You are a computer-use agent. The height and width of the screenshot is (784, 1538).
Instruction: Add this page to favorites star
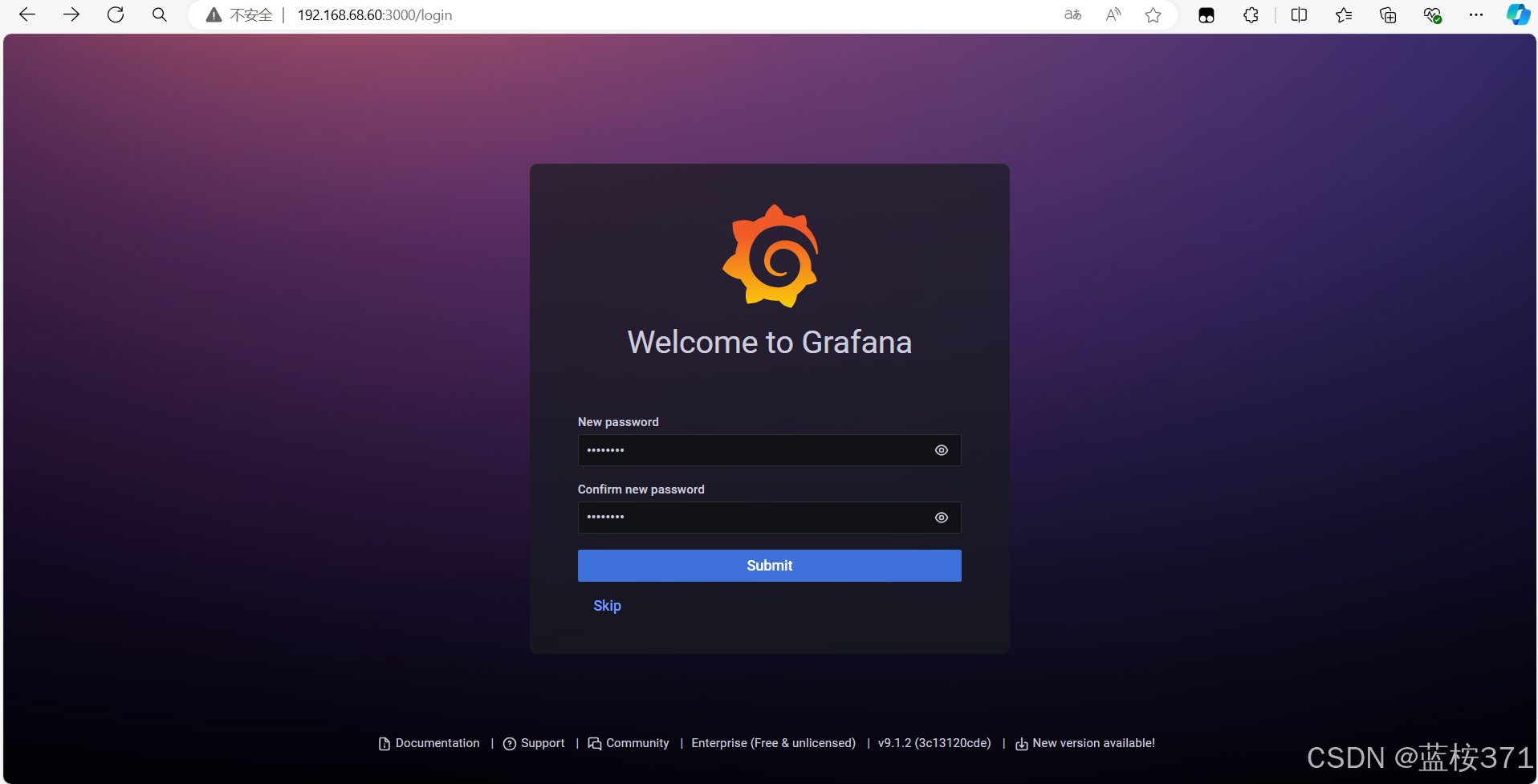tap(1153, 14)
